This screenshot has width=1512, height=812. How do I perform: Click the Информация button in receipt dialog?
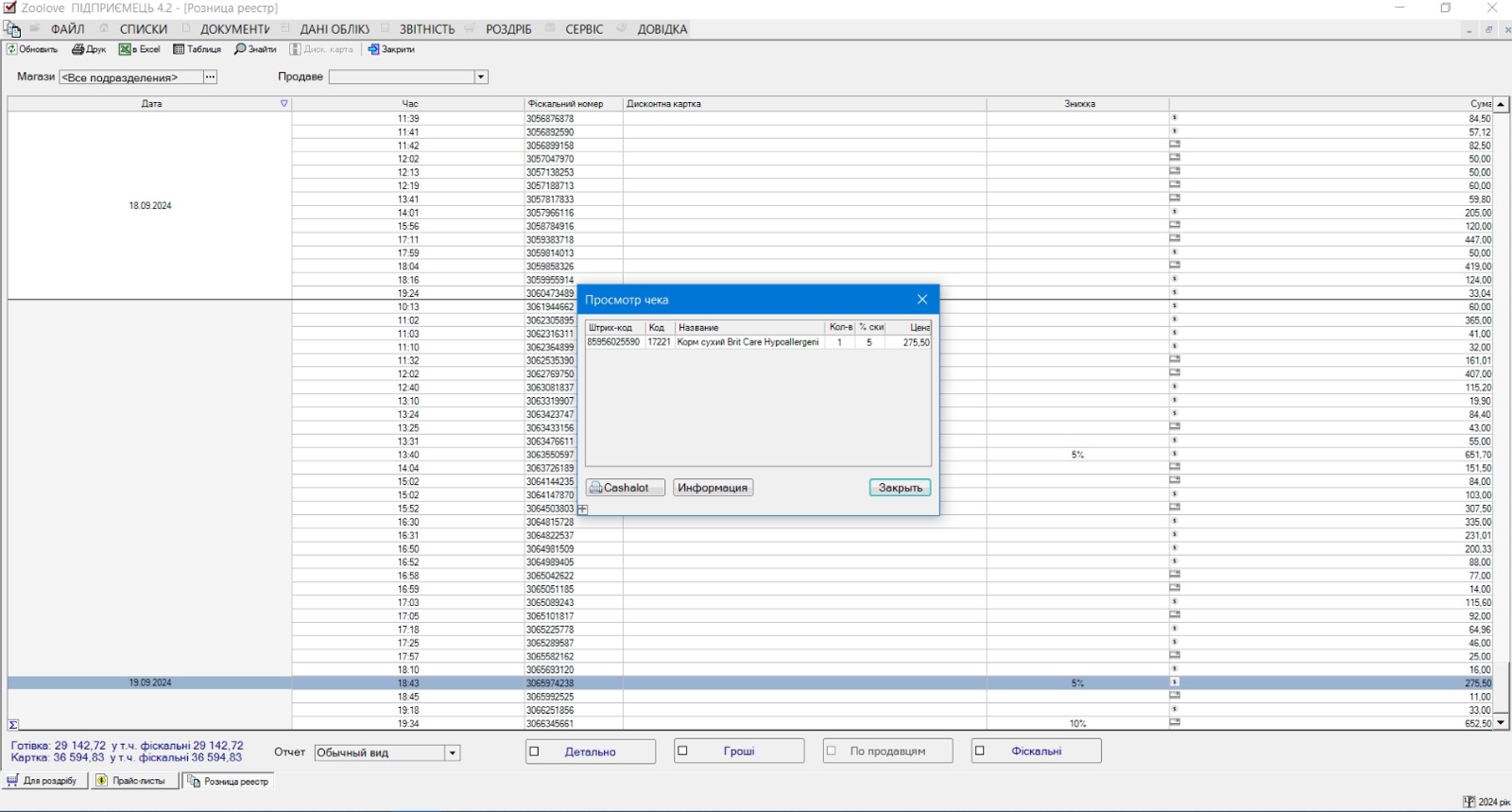tap(713, 488)
